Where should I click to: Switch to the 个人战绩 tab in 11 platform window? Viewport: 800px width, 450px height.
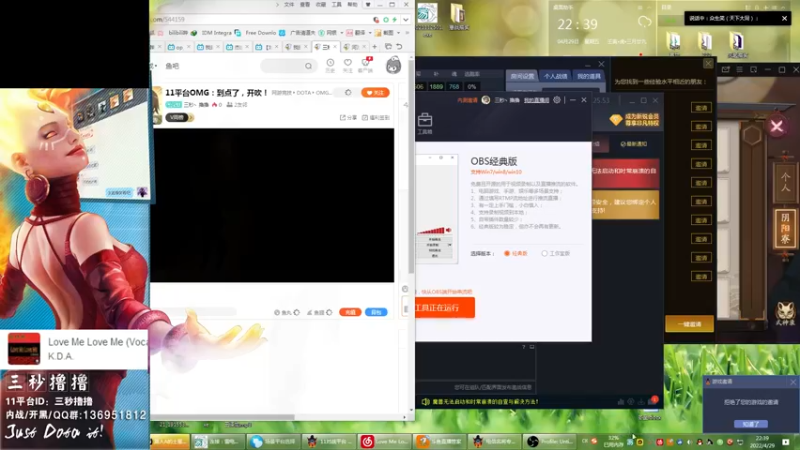coord(556,76)
